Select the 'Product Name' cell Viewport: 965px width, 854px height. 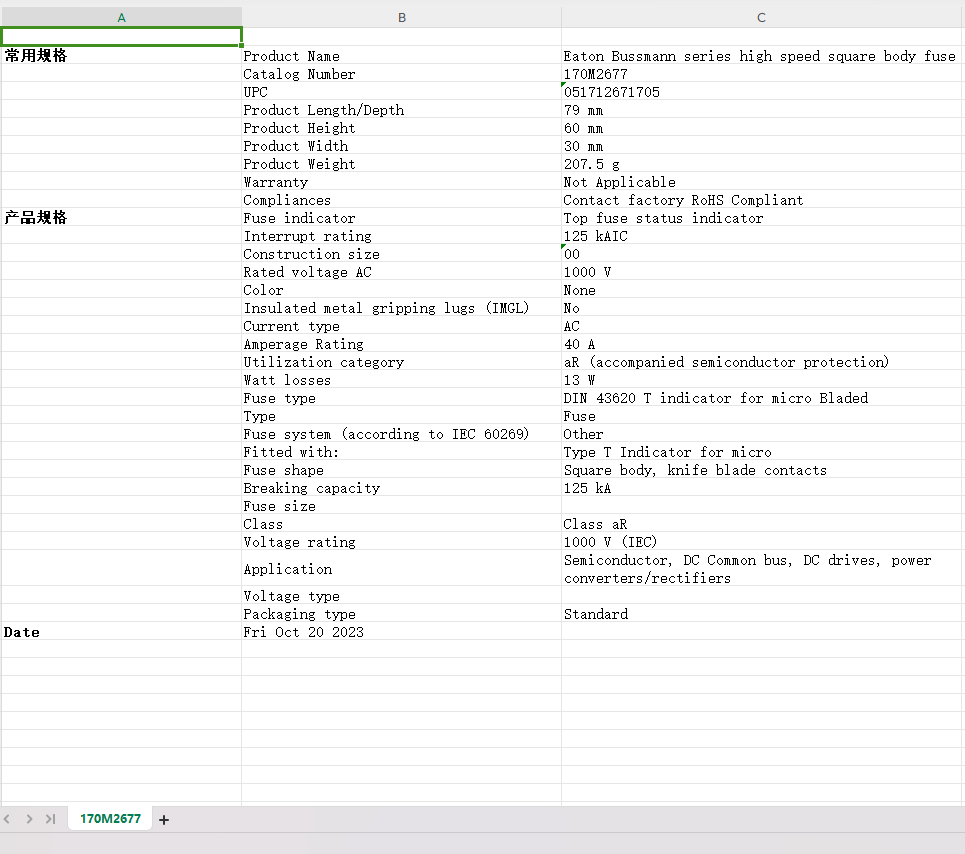pyautogui.click(x=401, y=56)
